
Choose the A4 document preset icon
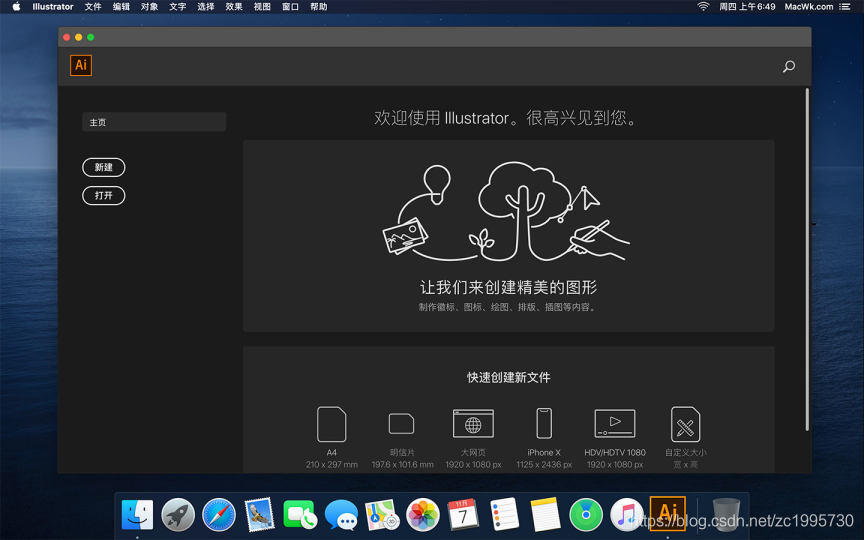tap(332, 424)
